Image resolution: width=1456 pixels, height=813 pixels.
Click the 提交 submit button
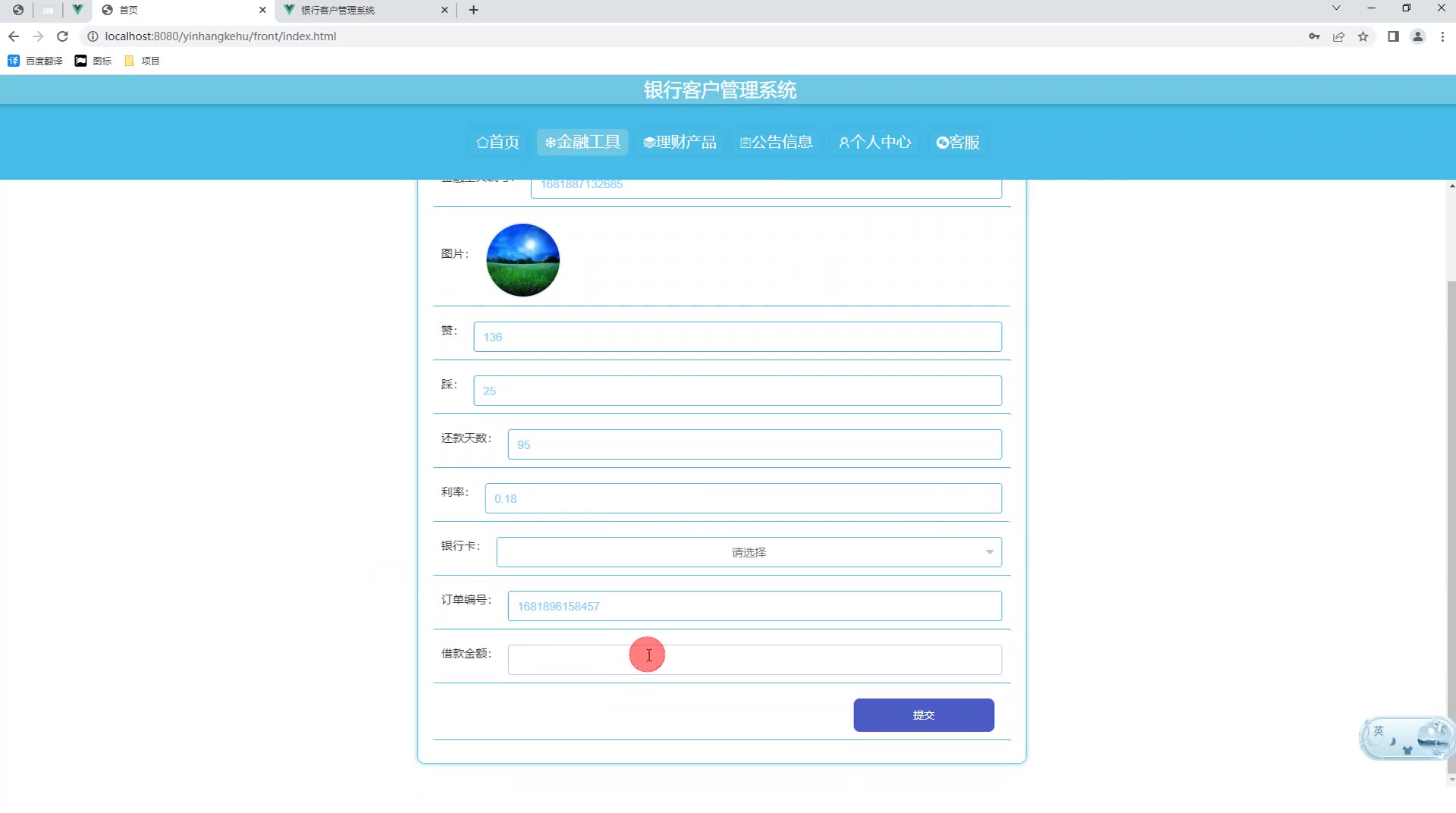click(923, 715)
